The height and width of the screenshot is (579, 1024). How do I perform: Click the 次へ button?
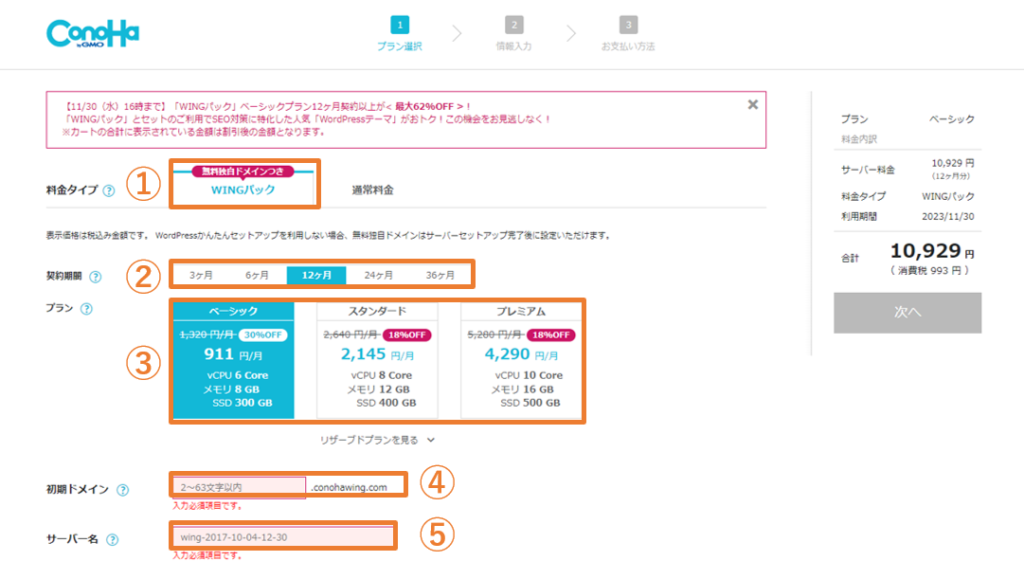coord(907,313)
